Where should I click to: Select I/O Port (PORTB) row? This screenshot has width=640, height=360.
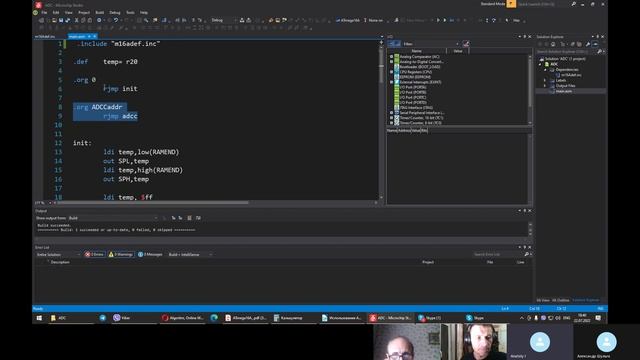(413, 92)
